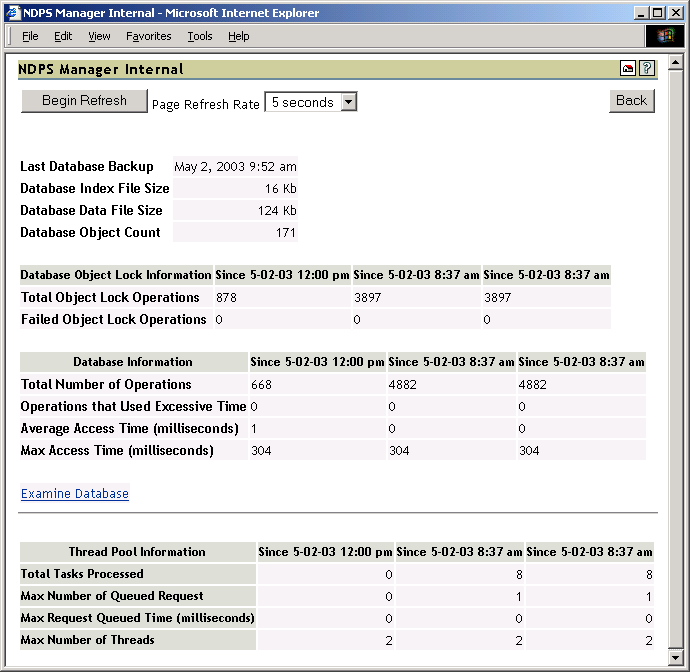This screenshot has height=672, width=690.
Task: Open the File menu
Action: (30, 36)
